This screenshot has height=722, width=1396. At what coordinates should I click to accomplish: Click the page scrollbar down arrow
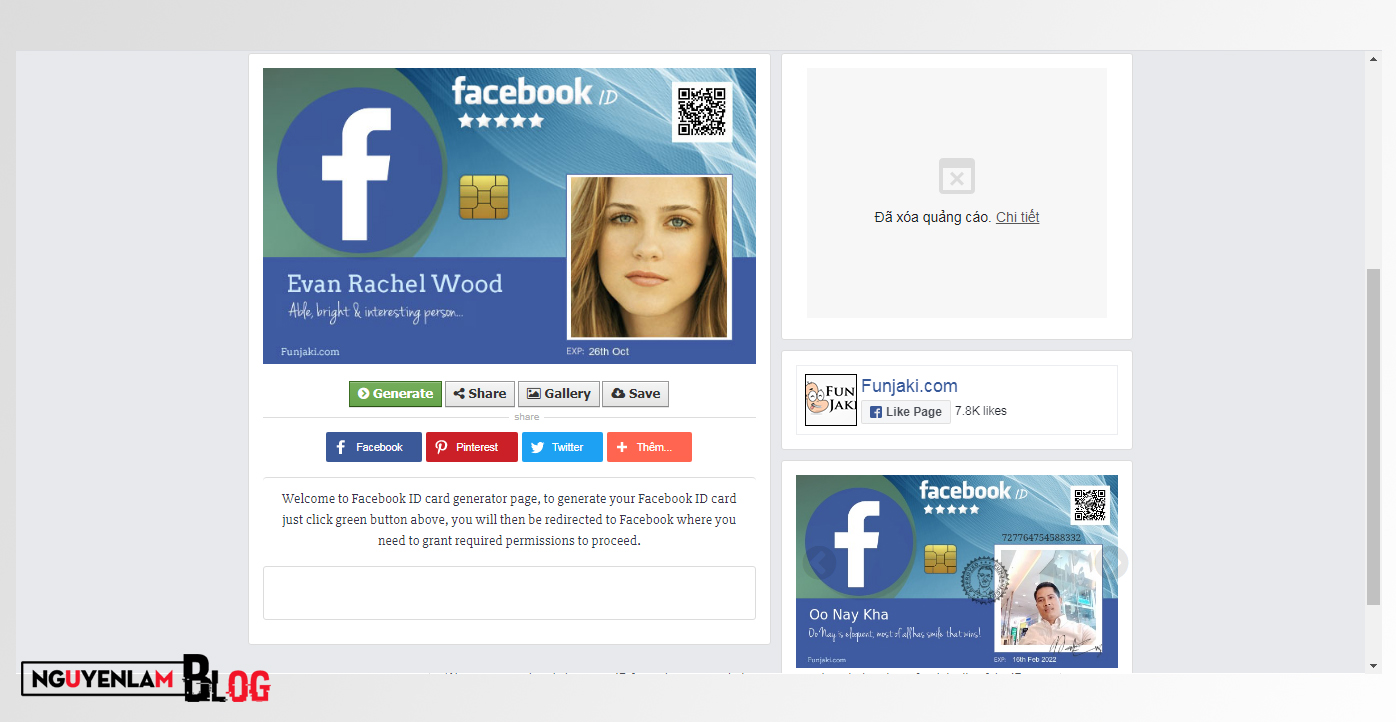(x=1374, y=665)
